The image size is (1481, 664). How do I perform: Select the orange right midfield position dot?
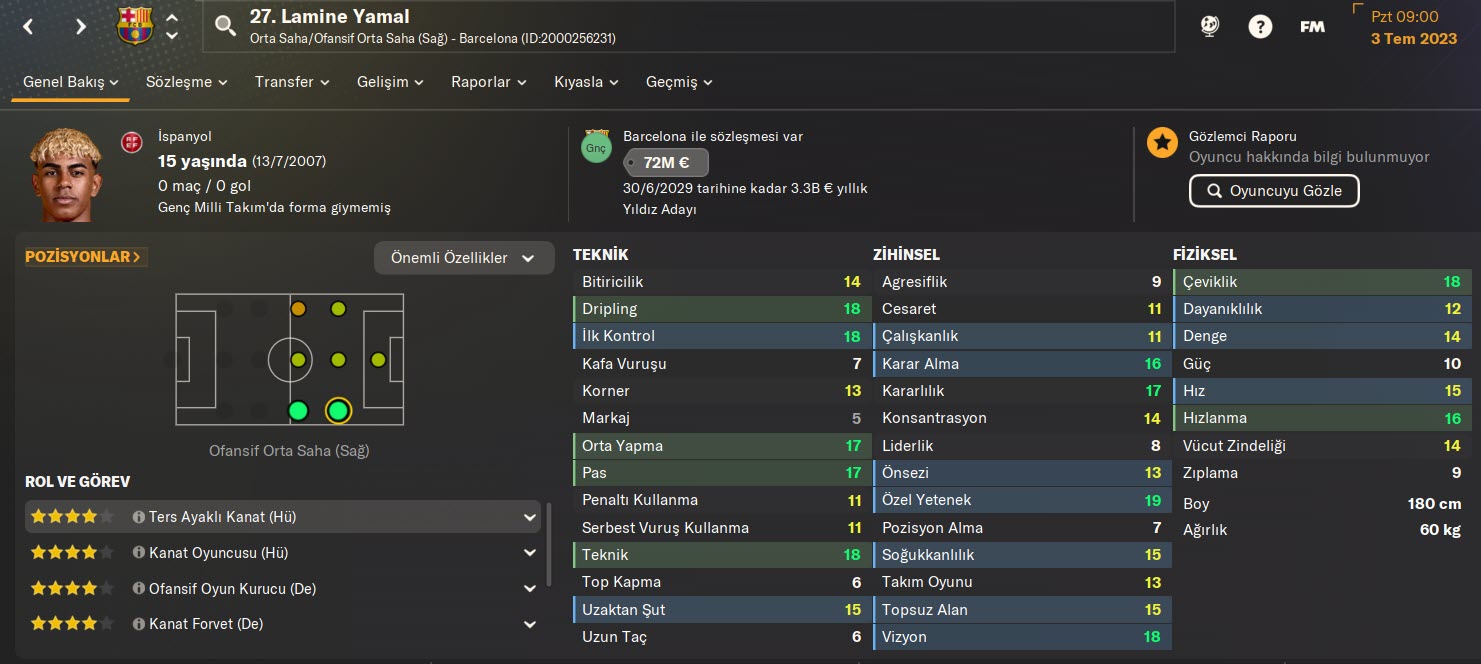point(298,309)
